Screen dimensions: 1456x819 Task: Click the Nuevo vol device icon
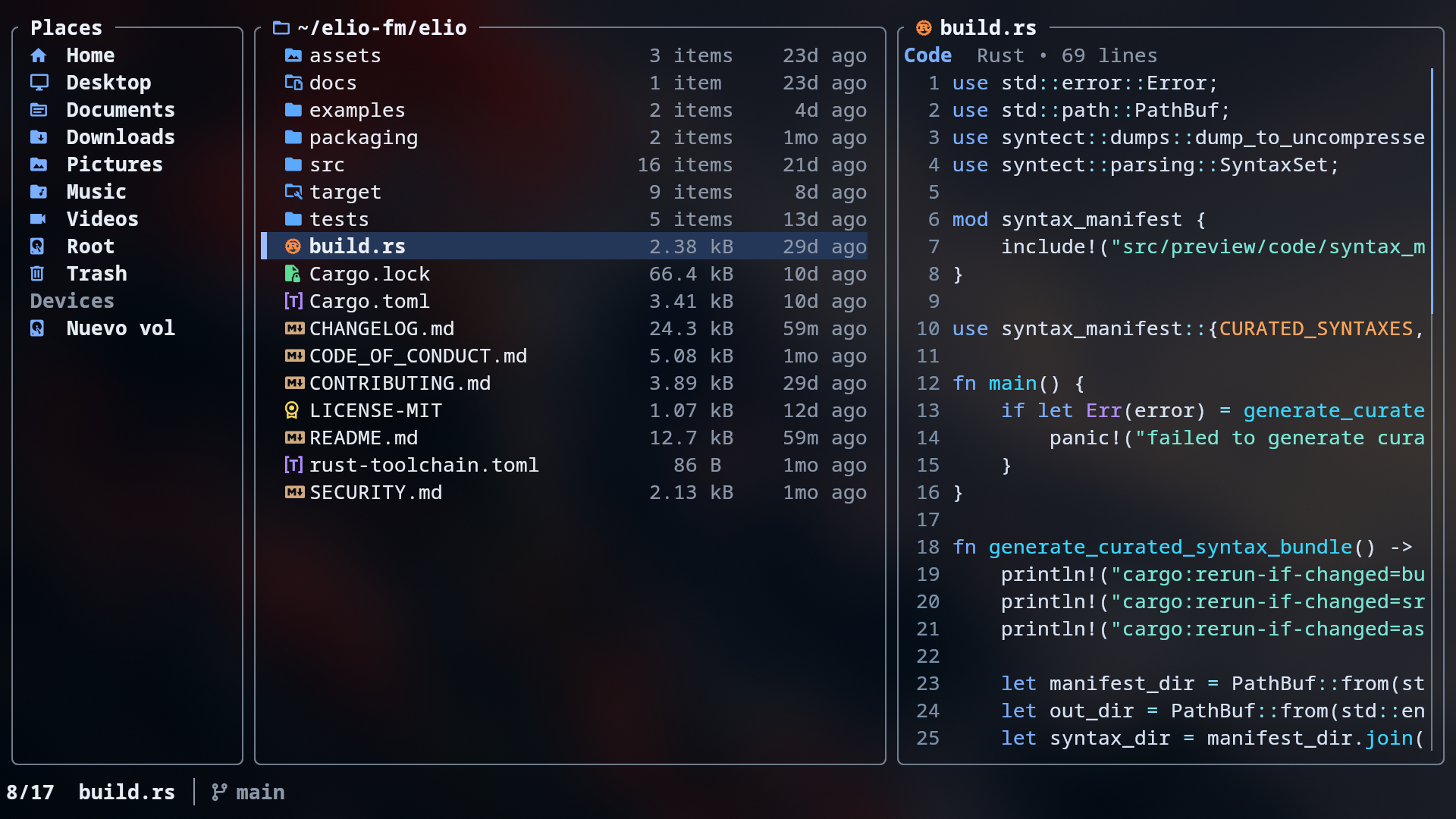click(x=37, y=328)
